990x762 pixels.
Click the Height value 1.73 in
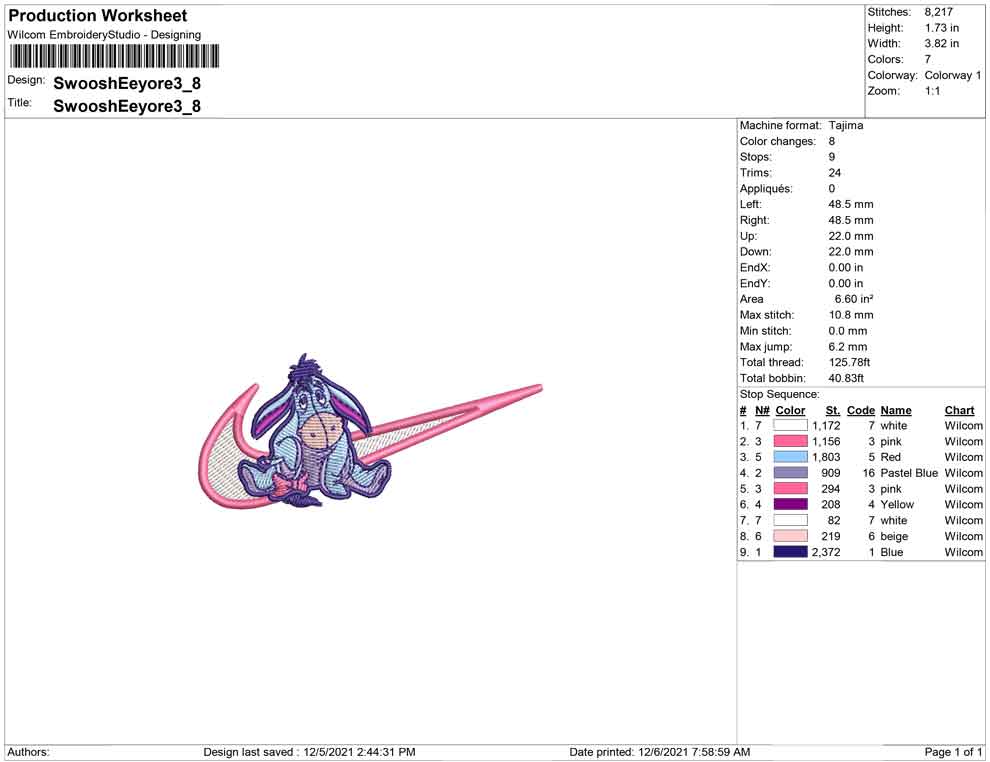click(941, 28)
